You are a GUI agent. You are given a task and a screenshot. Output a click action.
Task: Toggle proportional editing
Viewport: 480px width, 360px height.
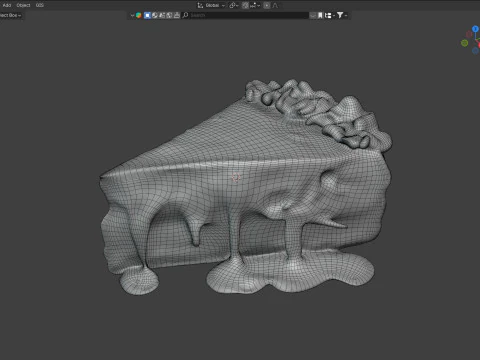tap(267, 5)
